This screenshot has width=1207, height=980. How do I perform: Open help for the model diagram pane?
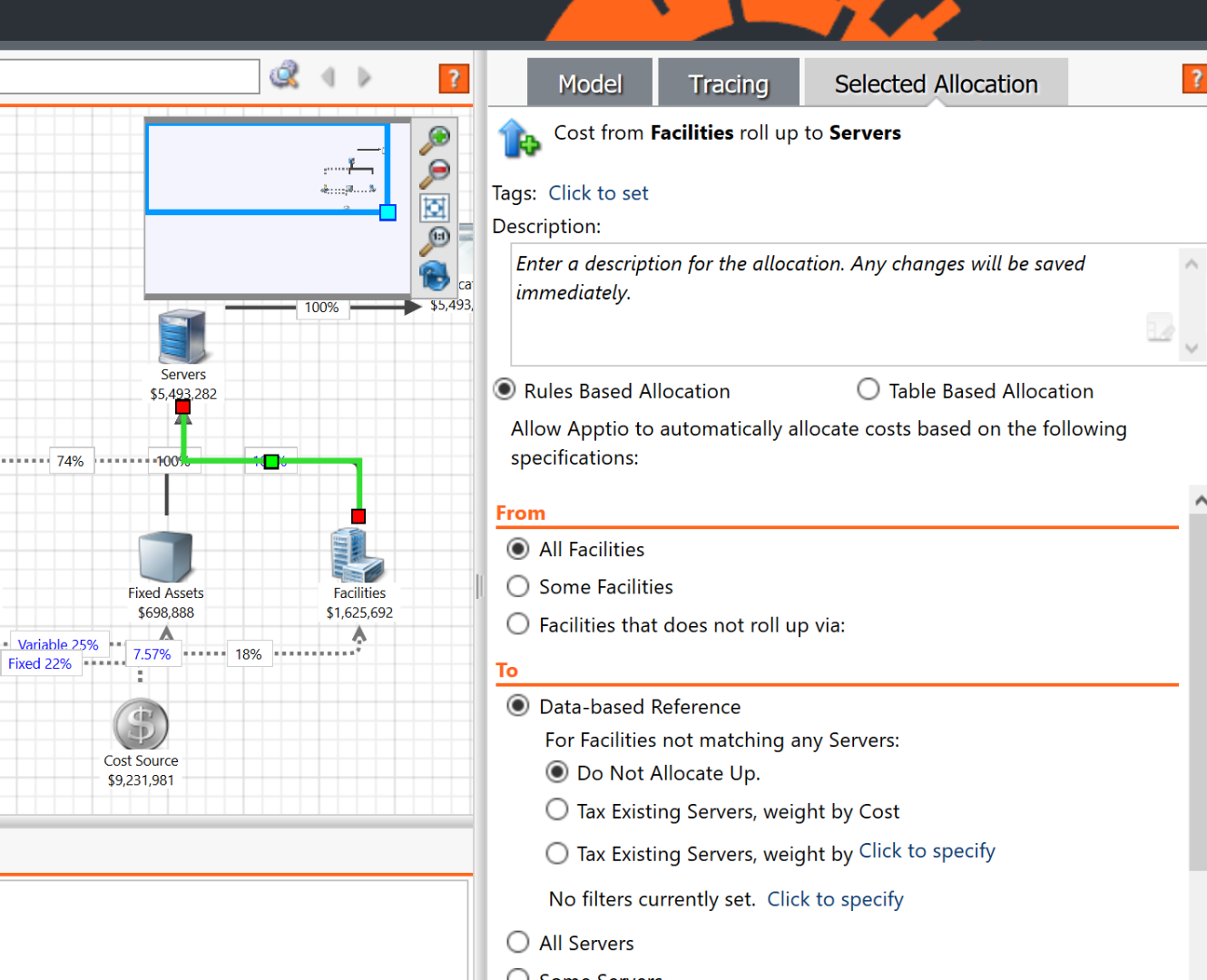coord(454,78)
